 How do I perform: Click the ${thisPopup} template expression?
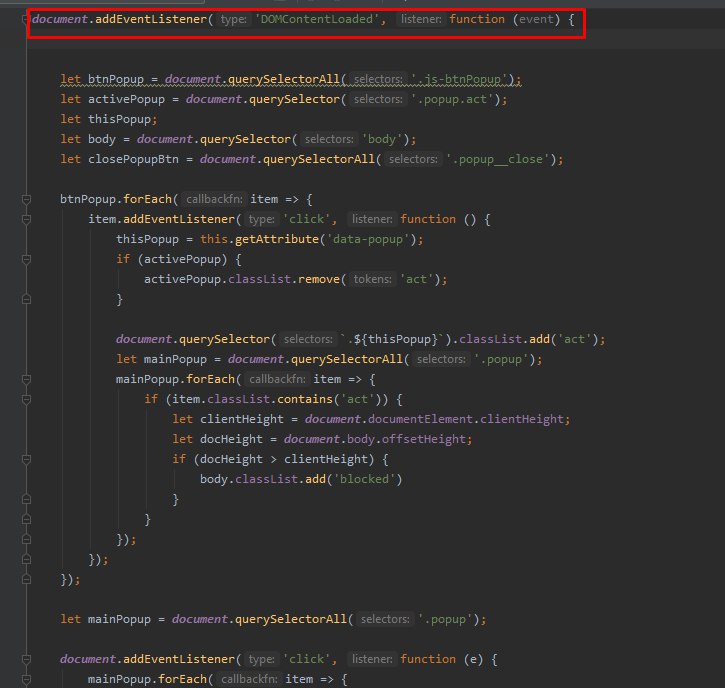pyautogui.click(x=395, y=339)
